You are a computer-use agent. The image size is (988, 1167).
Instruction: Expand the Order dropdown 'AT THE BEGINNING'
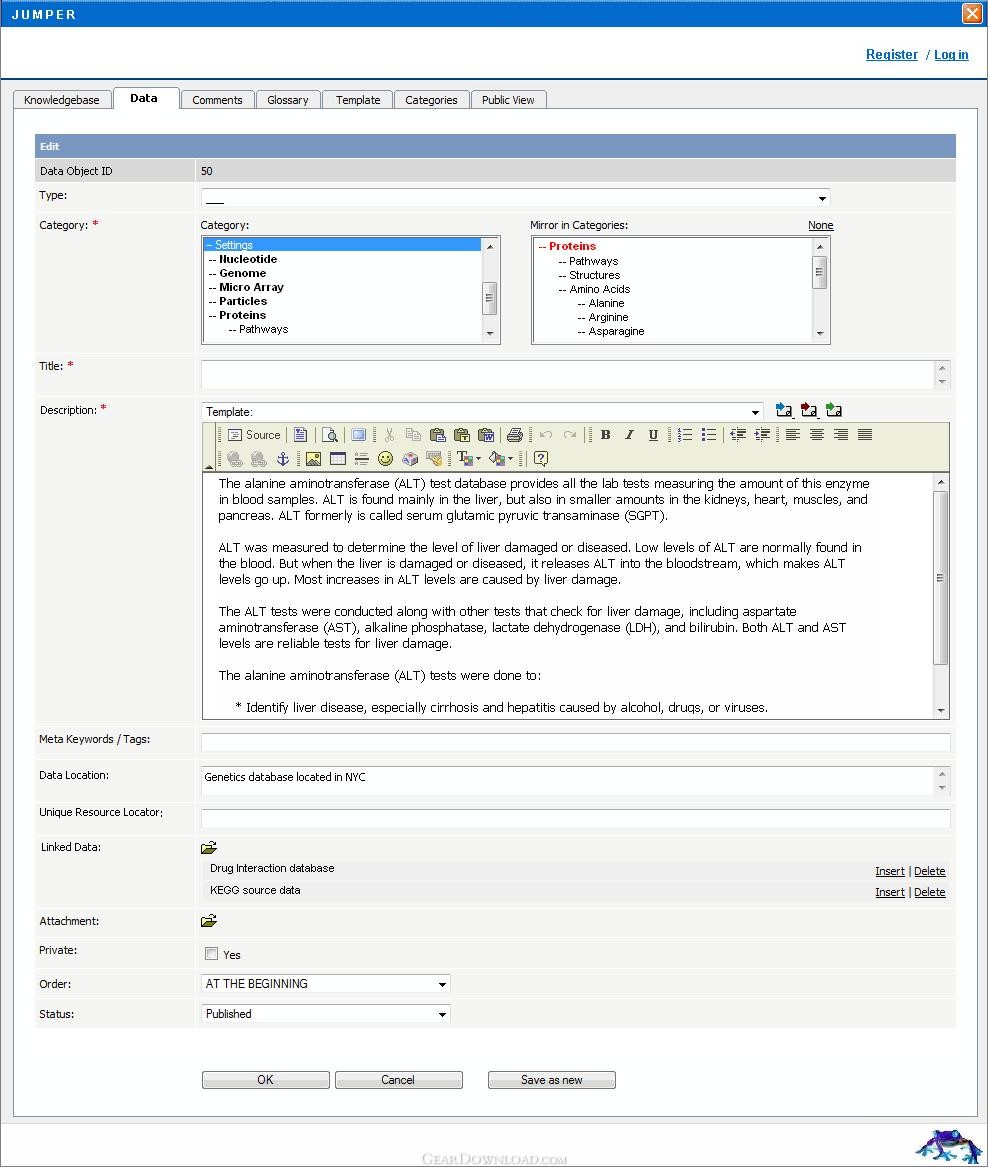(x=326, y=984)
